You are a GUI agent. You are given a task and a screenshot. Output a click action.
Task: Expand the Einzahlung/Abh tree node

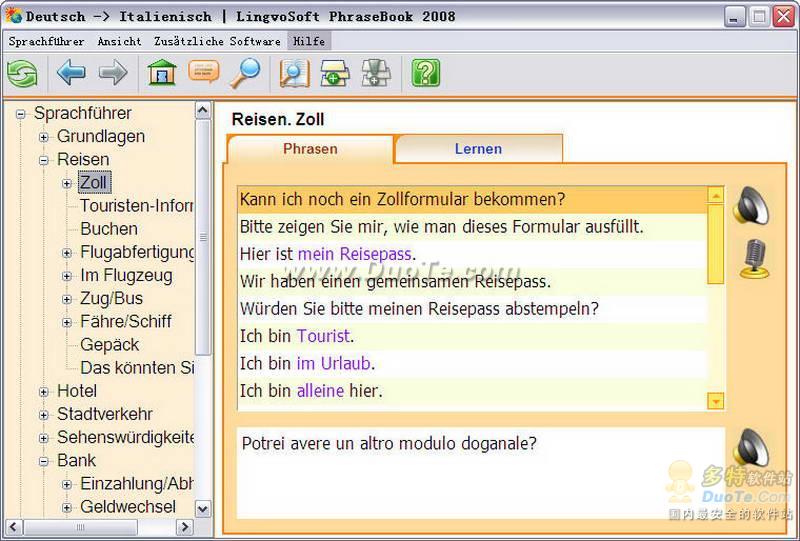(67, 484)
